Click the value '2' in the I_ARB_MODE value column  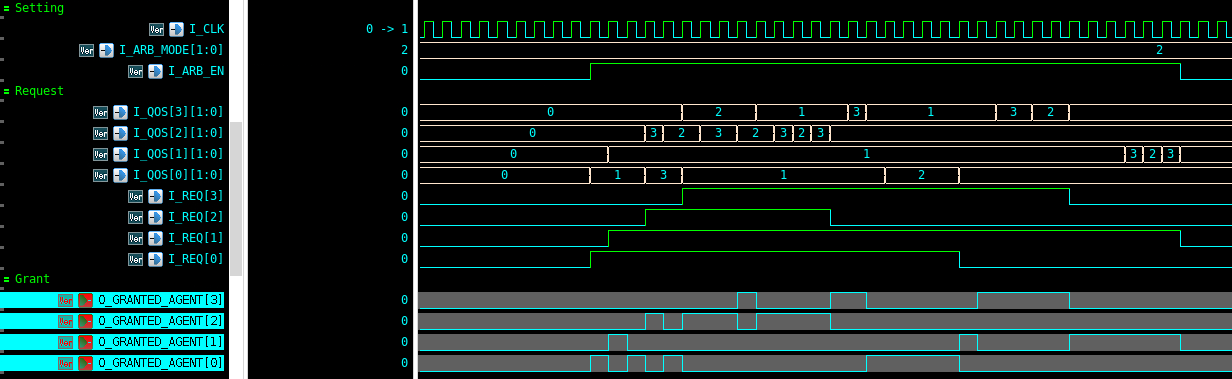(404, 50)
